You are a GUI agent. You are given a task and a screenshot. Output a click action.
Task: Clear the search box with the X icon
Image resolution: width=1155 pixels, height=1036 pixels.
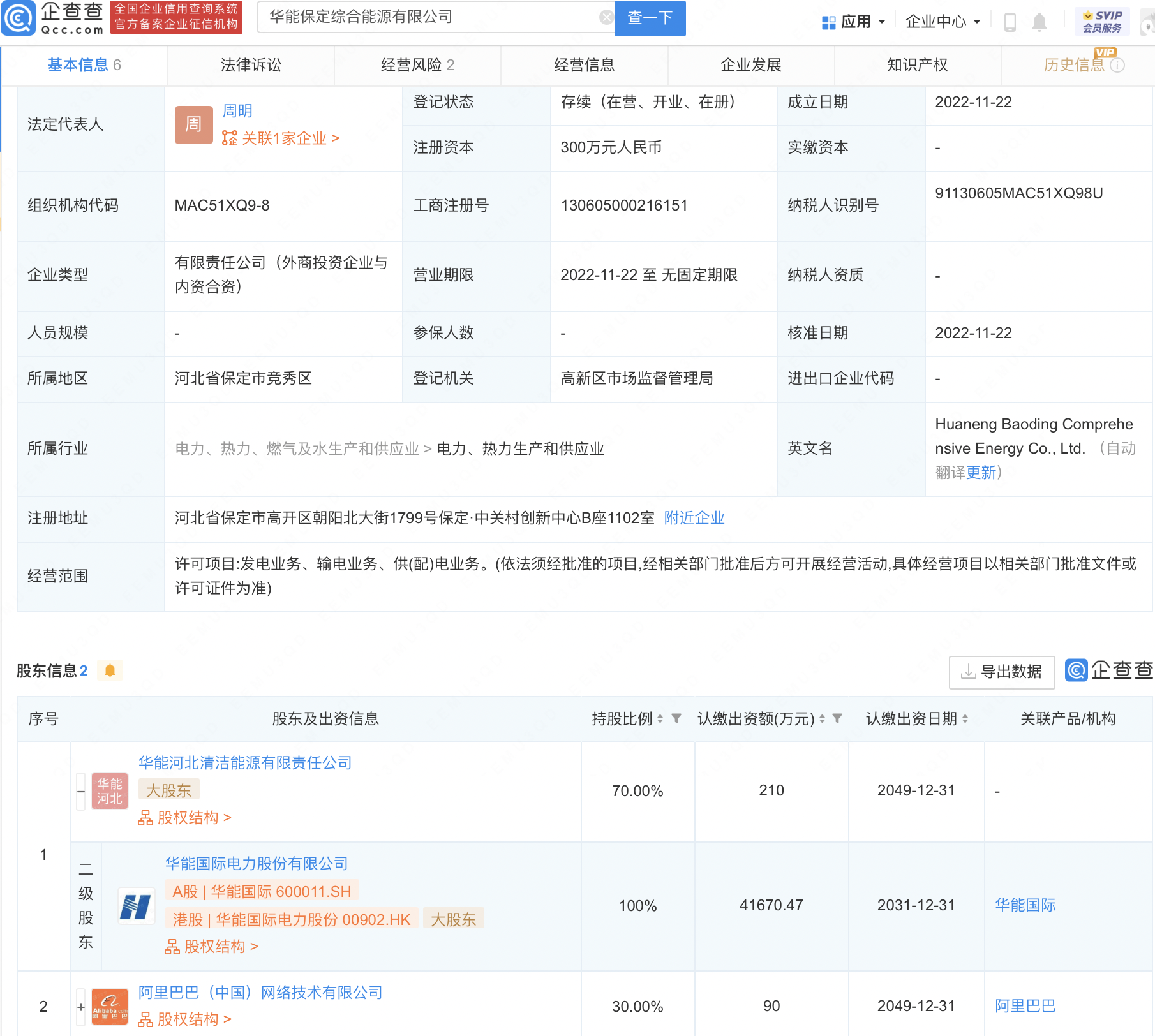click(606, 17)
